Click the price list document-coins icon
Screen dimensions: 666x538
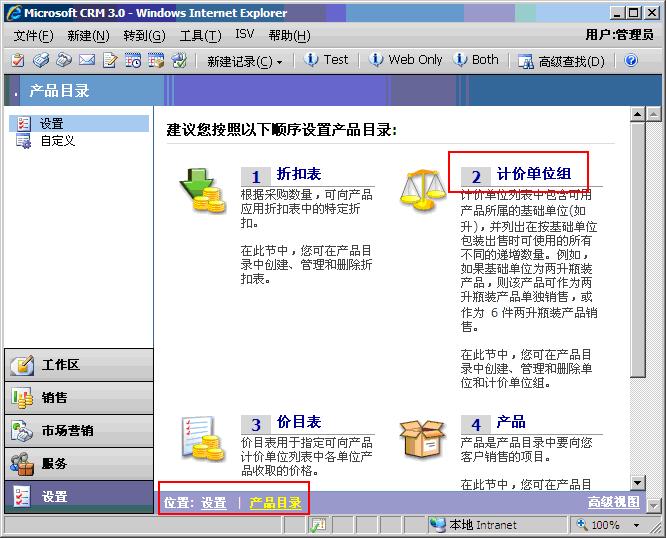203,438
